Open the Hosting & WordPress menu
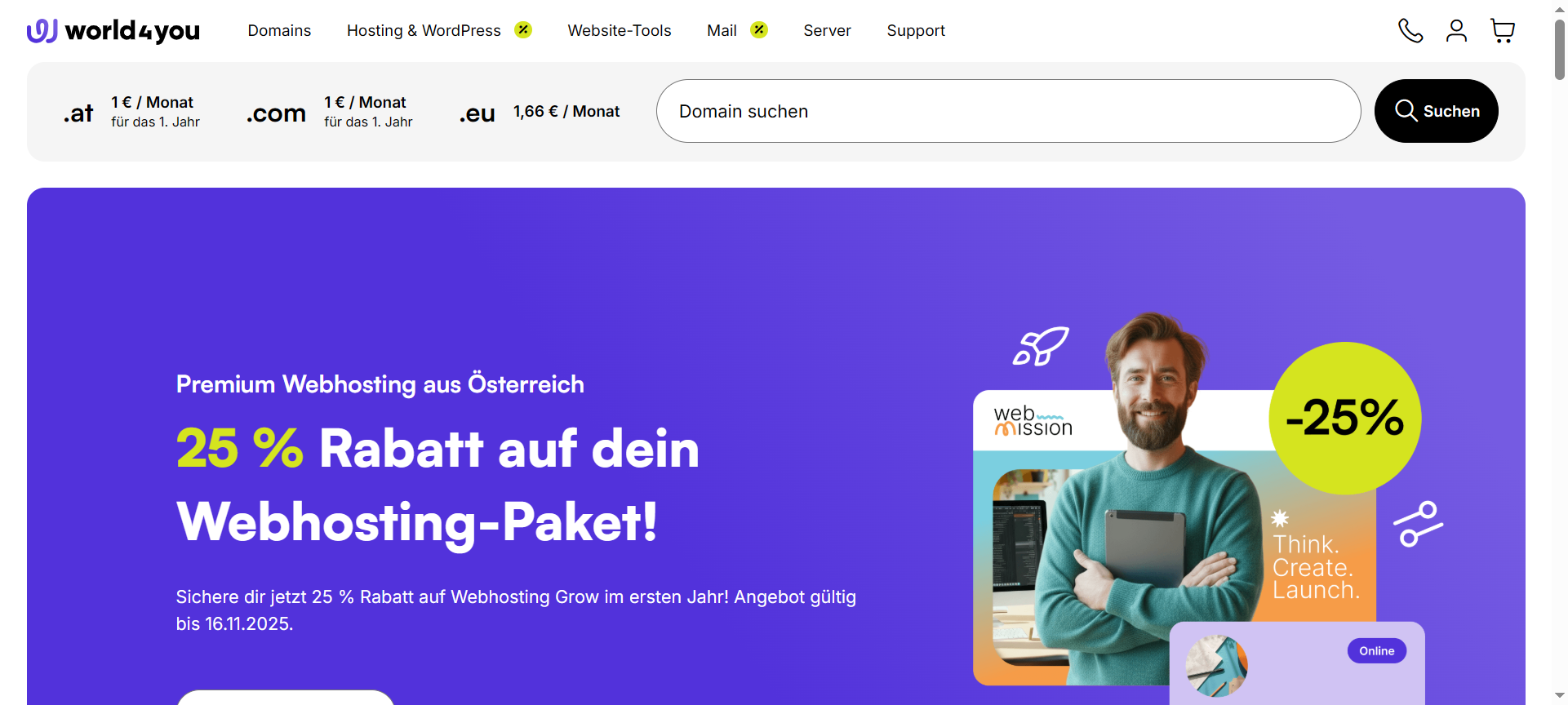Screen dimensions: 1568x705 point(424,30)
